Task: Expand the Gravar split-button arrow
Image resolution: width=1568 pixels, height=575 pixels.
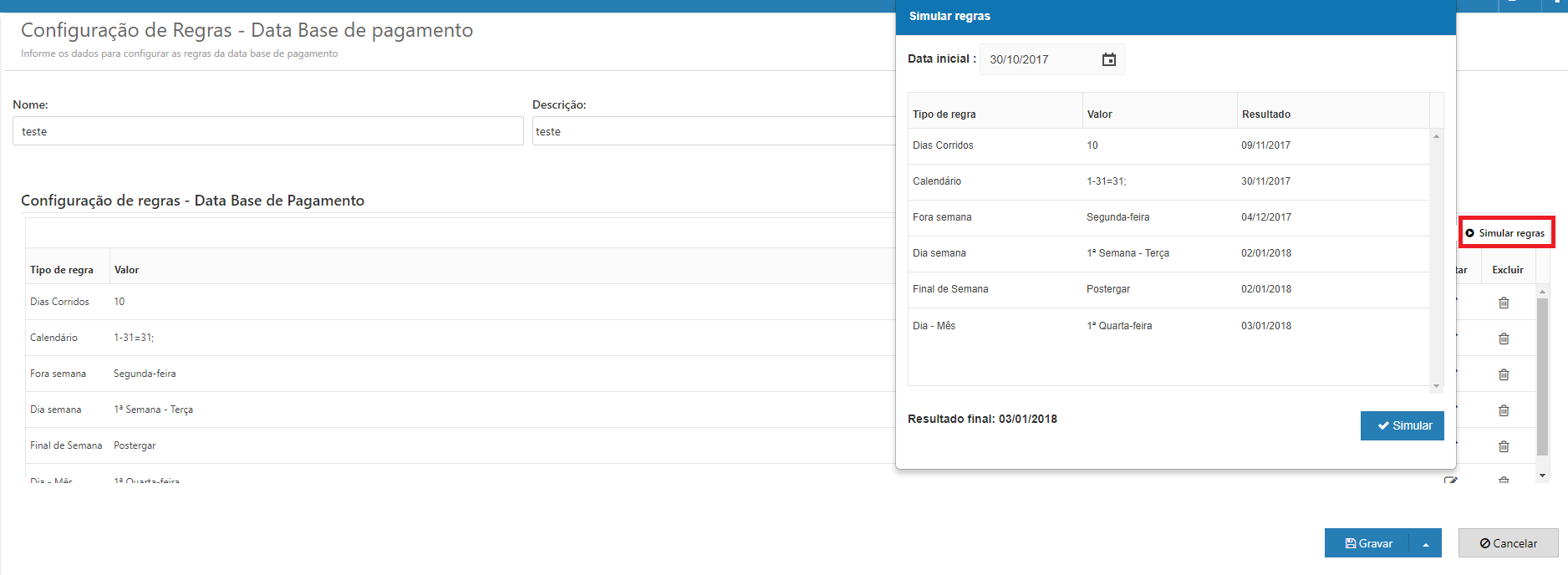Action: point(1426,543)
